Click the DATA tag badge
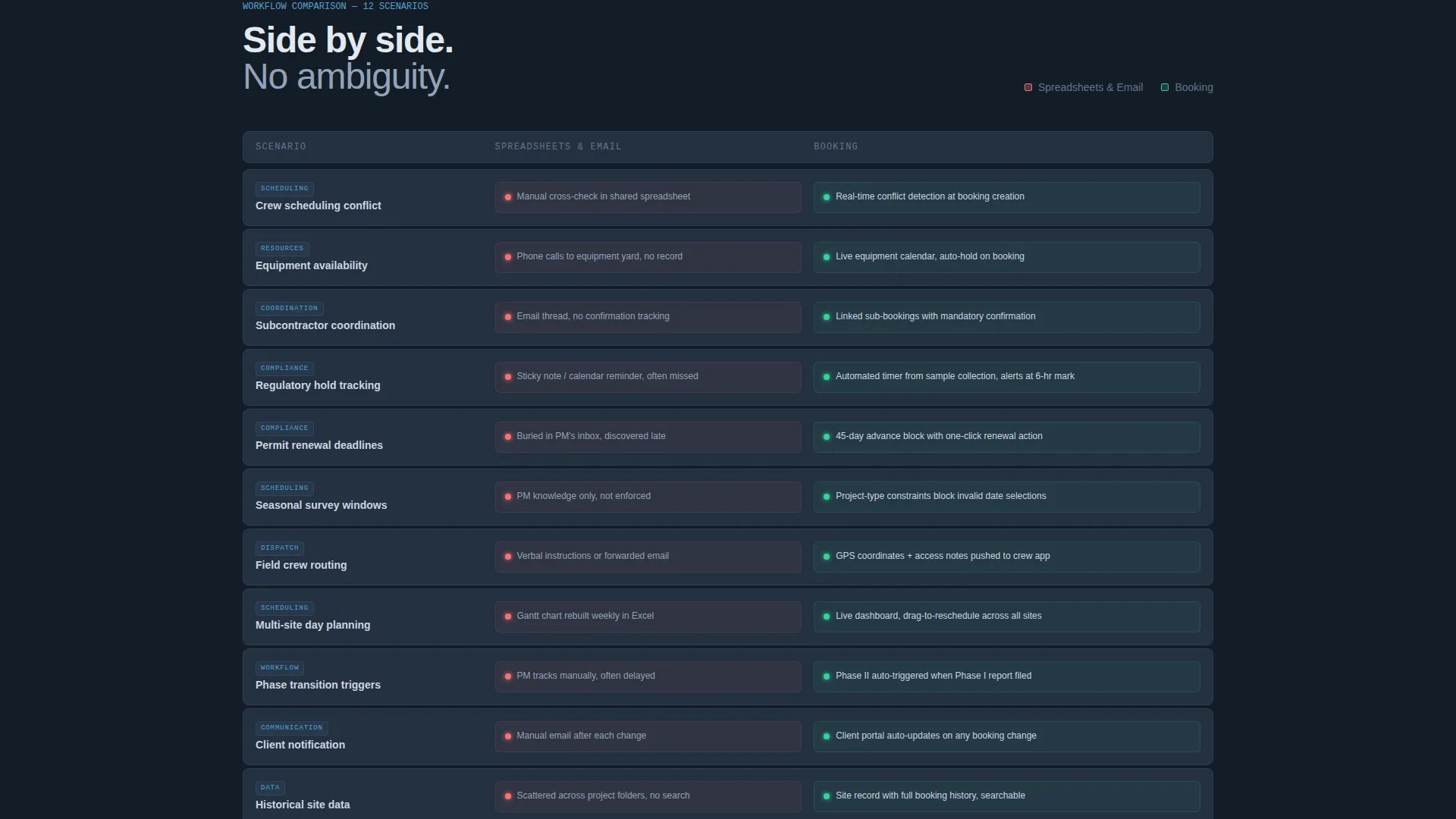 coord(270,788)
